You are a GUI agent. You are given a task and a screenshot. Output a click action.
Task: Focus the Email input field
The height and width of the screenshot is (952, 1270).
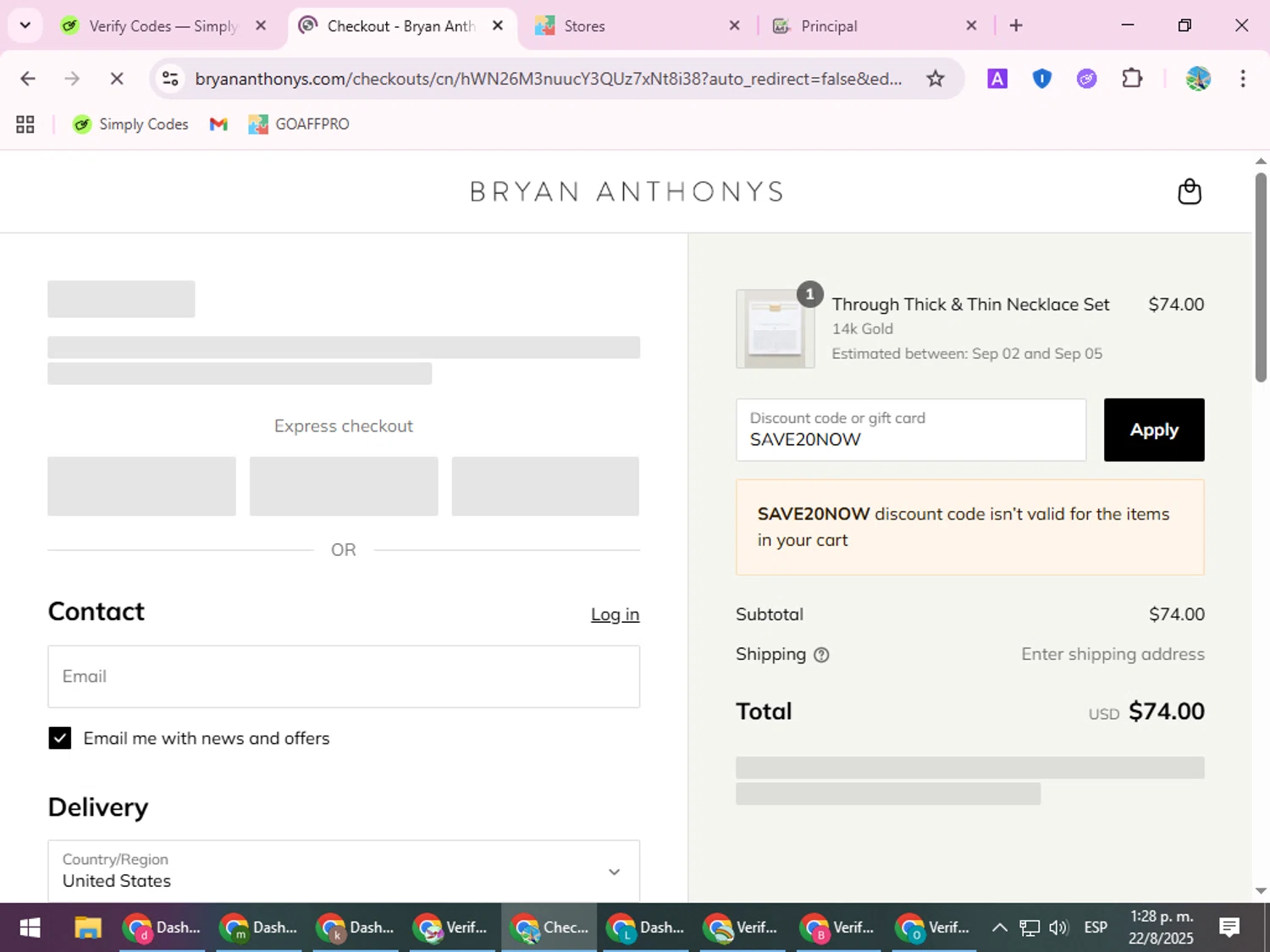[344, 676]
